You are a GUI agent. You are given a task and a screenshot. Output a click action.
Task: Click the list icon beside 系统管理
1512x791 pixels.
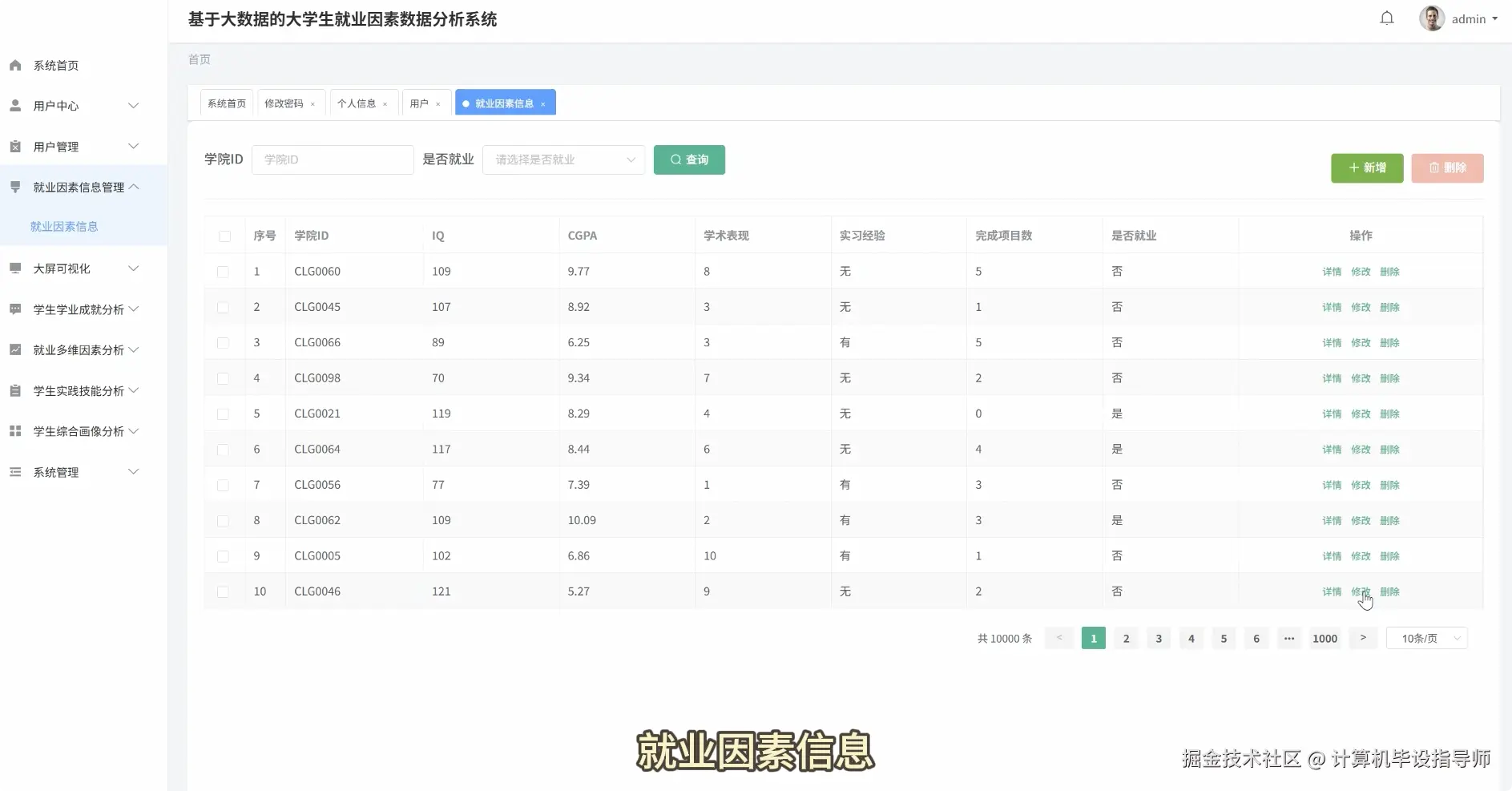point(15,472)
